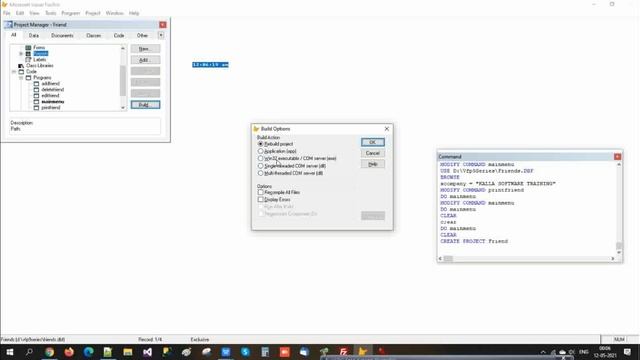640x360 pixels.
Task: Click the Reports item icon in tree
Action: point(28,53)
